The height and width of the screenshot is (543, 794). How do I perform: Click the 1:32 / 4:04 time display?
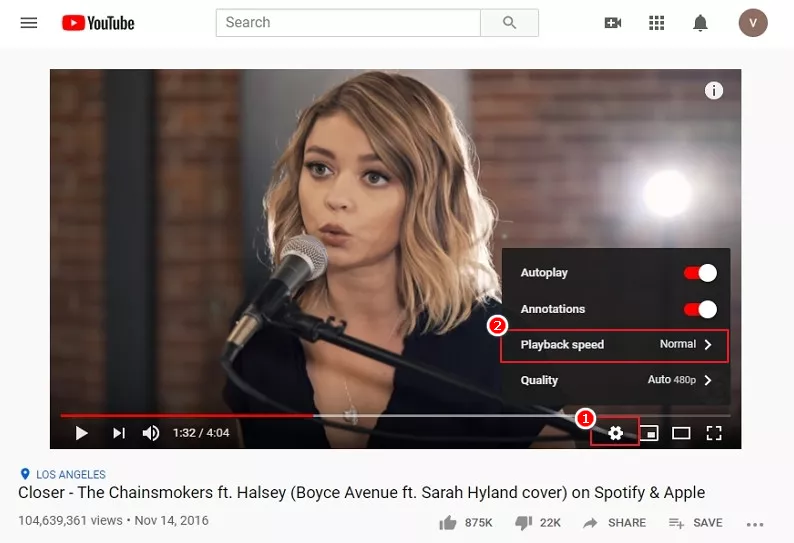201,433
